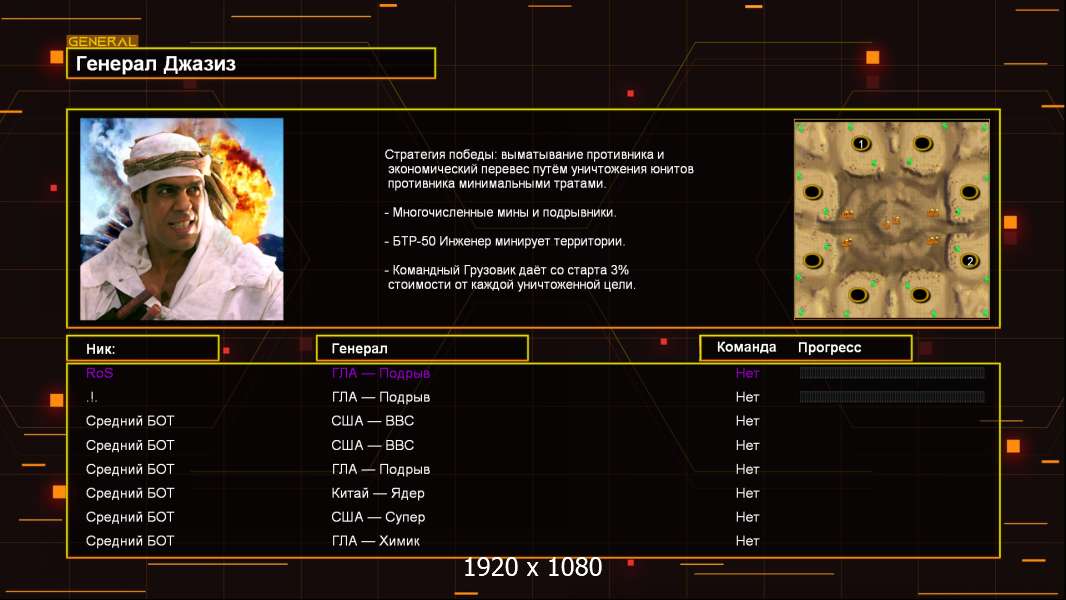Click the loading progress bar for RoS

coord(892,372)
